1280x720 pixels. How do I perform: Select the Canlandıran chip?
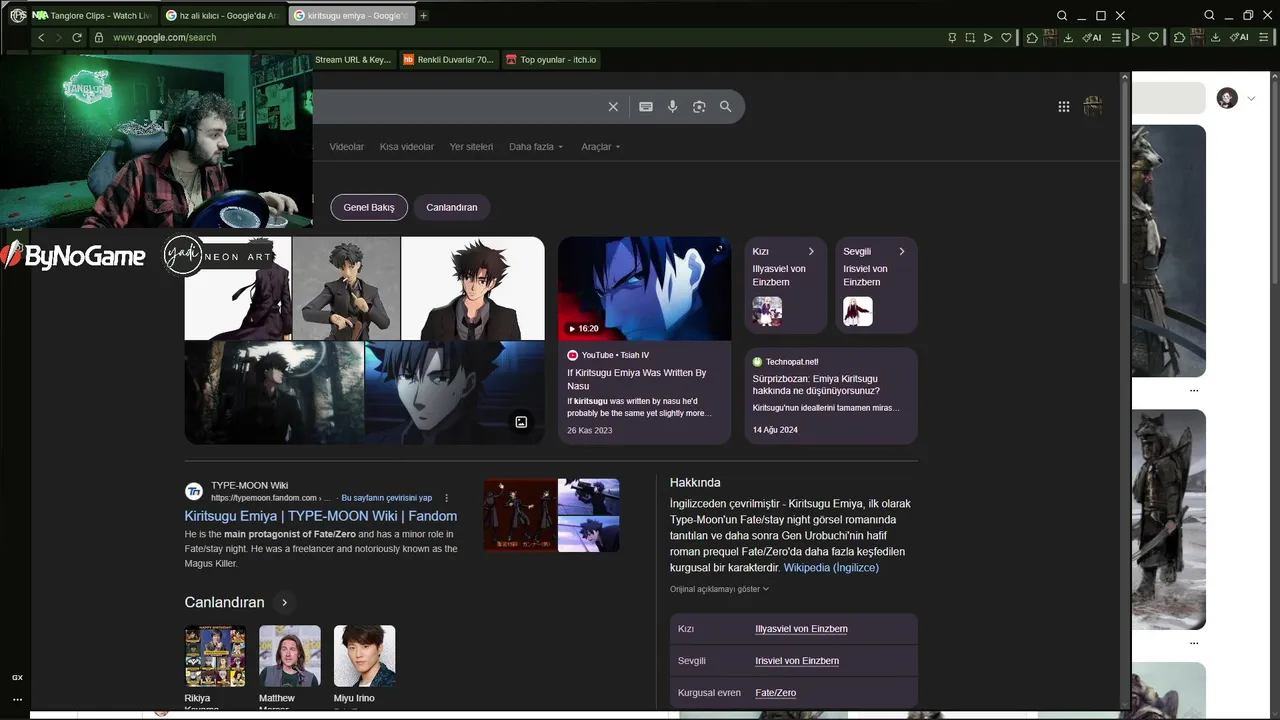point(452,207)
